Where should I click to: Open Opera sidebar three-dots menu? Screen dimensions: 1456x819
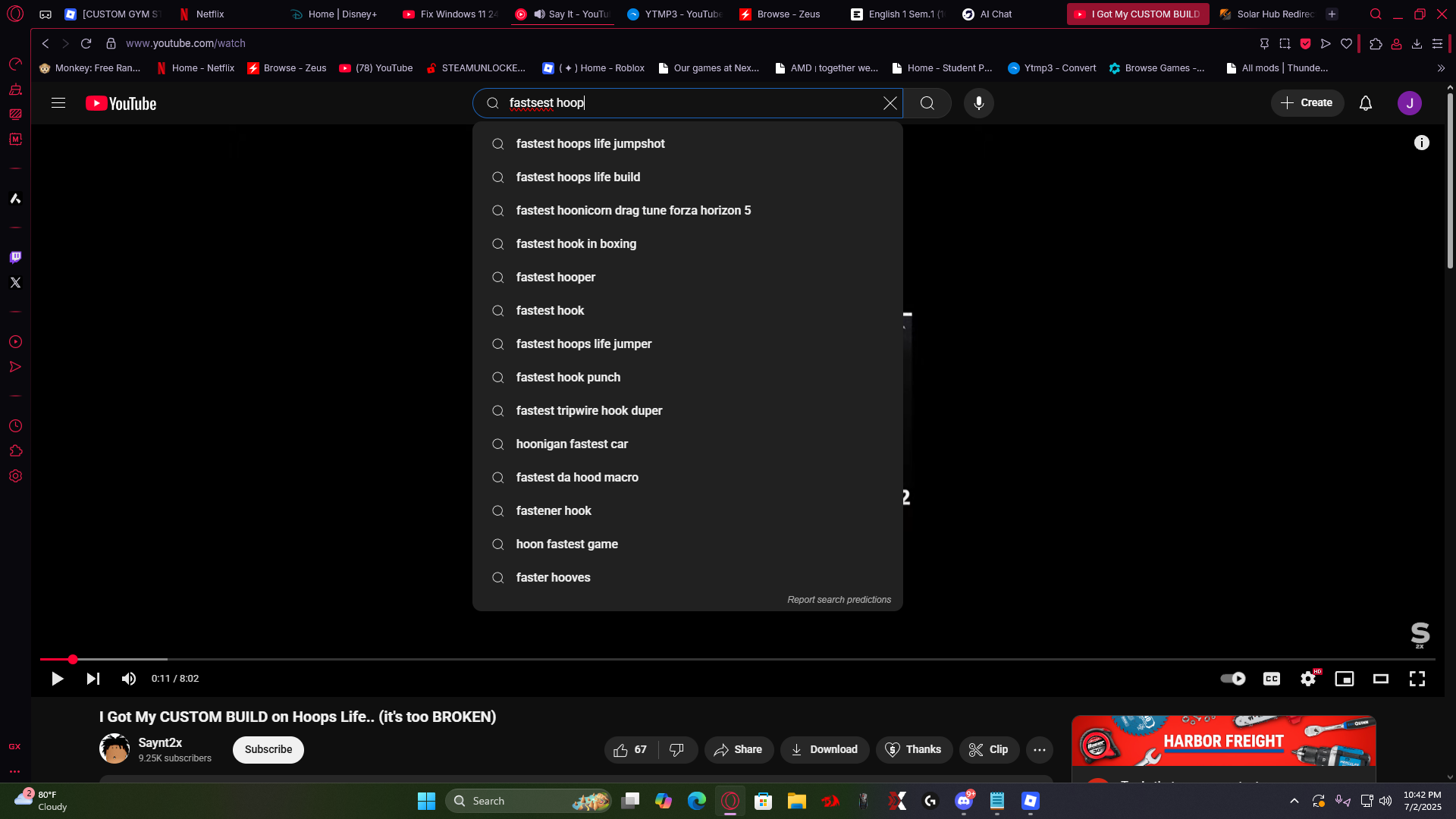click(15, 772)
